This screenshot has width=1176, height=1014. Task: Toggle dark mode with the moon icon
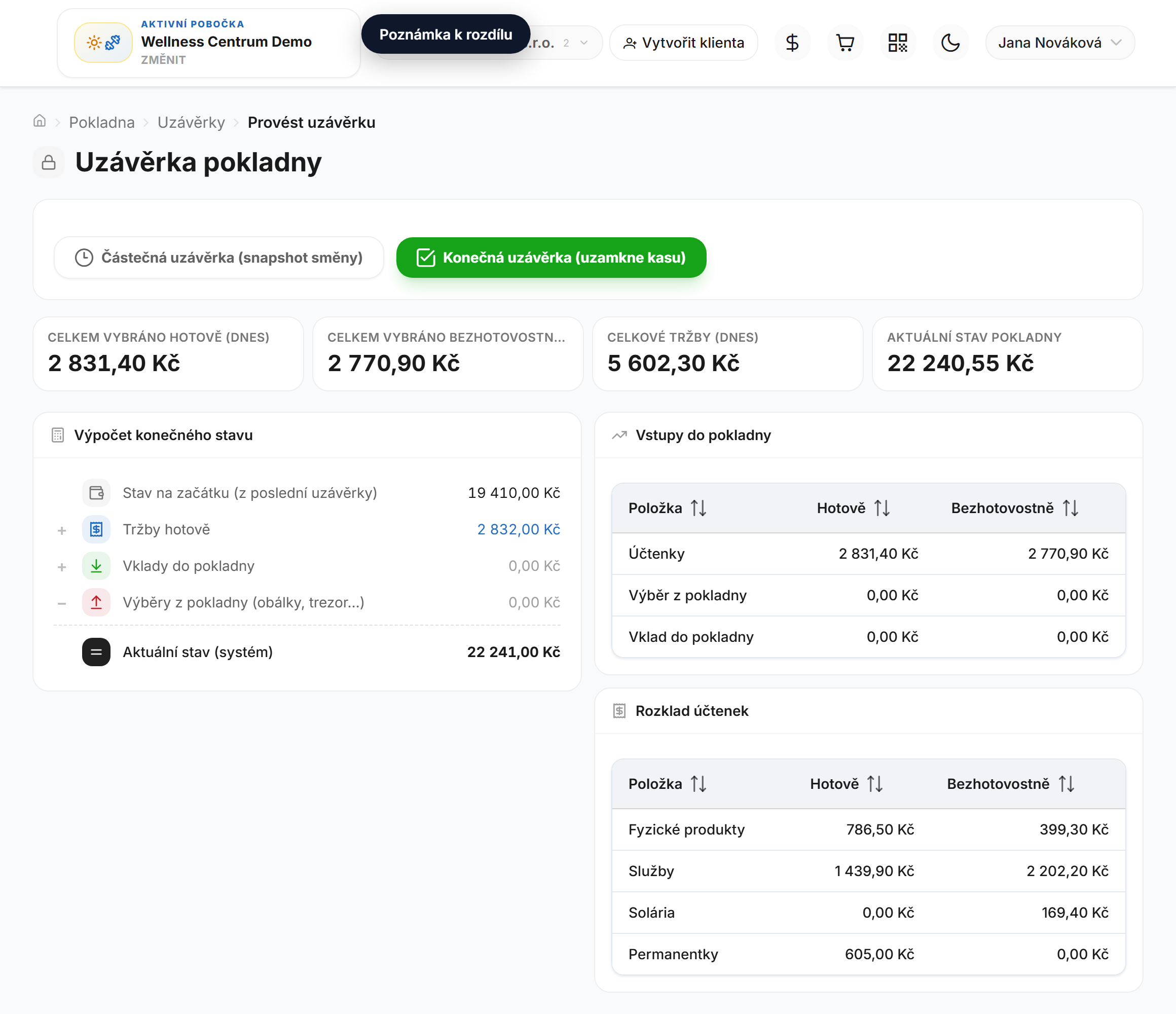pyautogui.click(x=950, y=43)
